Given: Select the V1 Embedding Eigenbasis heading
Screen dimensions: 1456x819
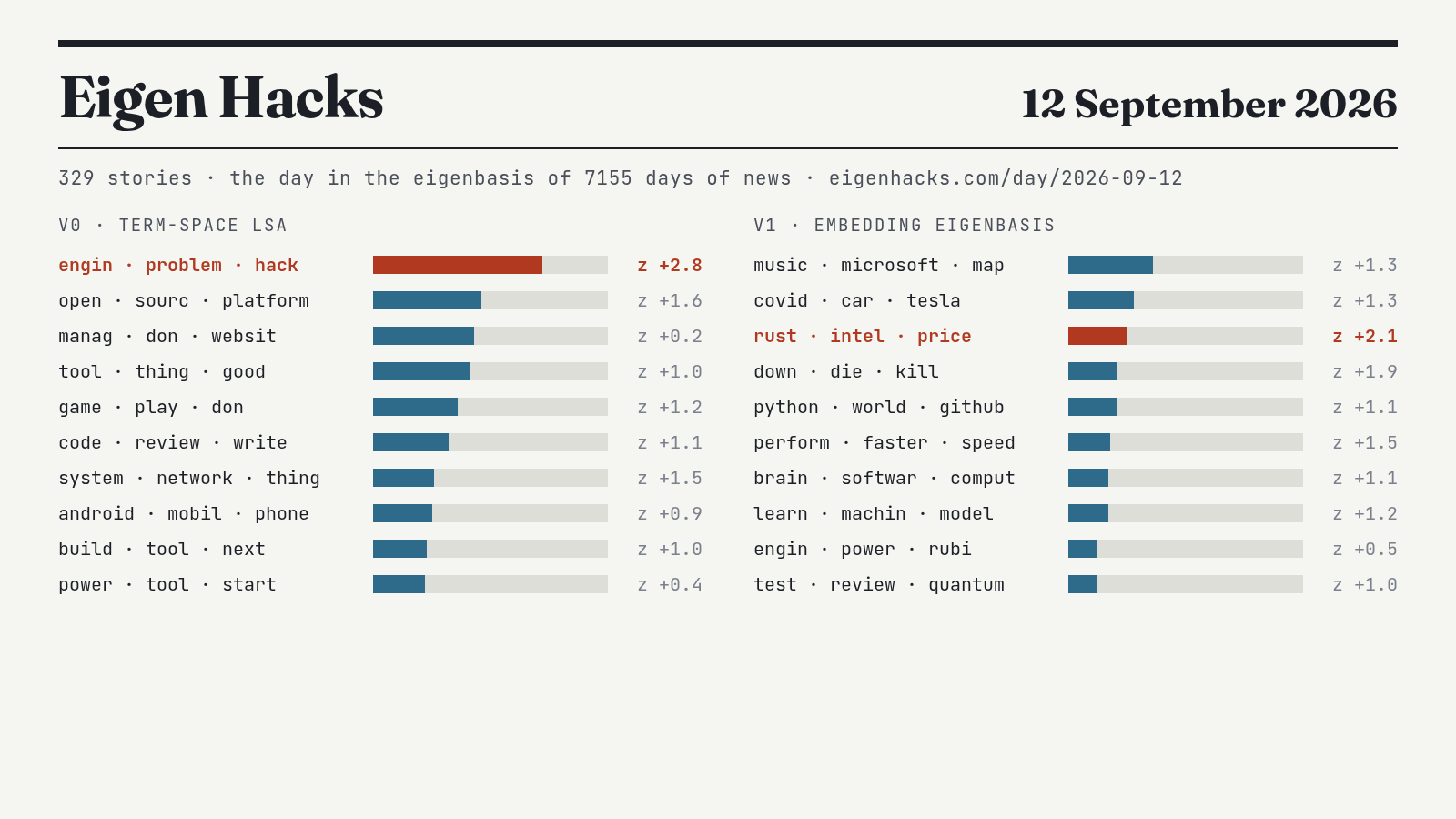Looking at the screenshot, I should click(905, 226).
